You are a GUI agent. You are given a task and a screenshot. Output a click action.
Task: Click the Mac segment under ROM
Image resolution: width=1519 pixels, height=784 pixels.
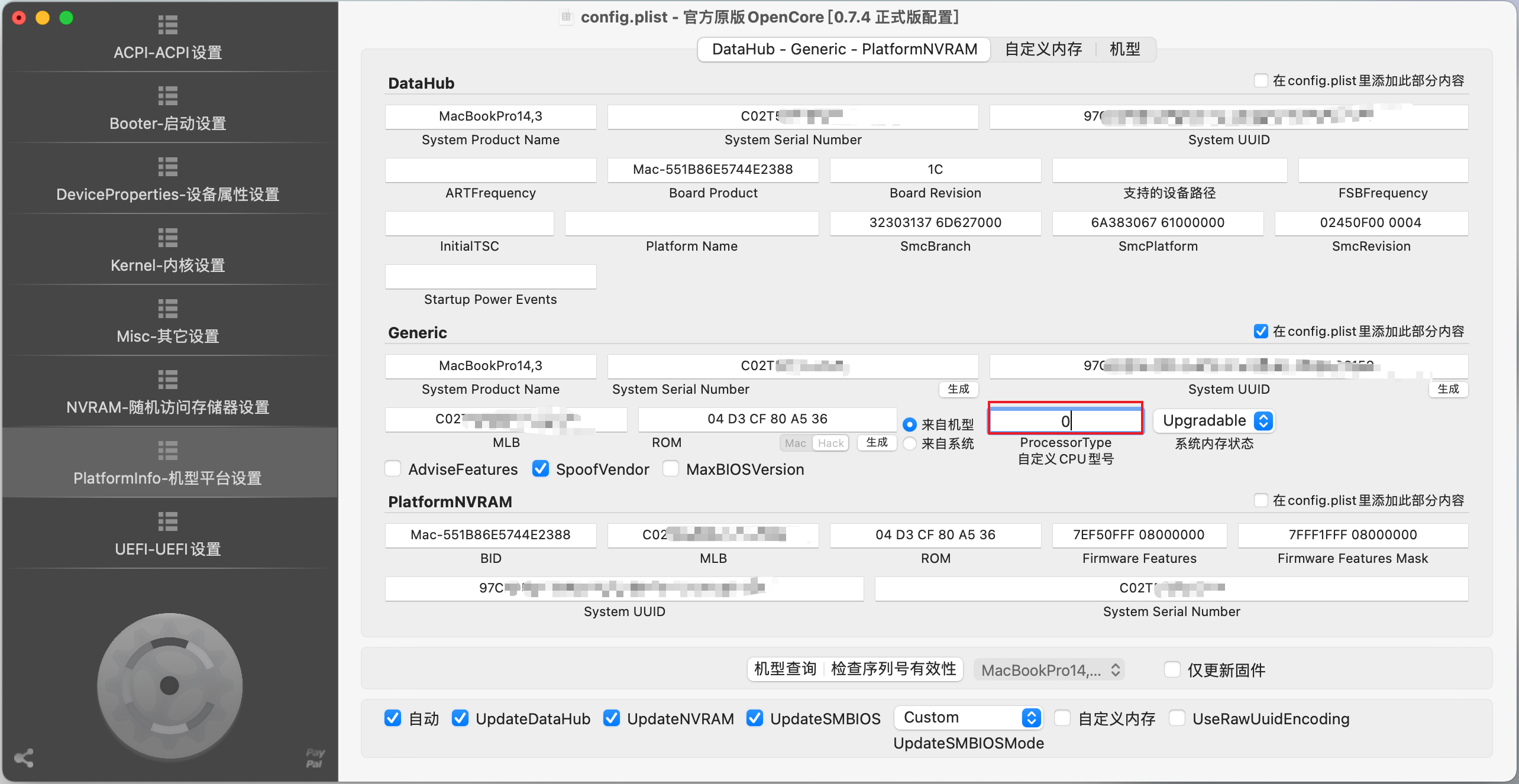click(796, 443)
